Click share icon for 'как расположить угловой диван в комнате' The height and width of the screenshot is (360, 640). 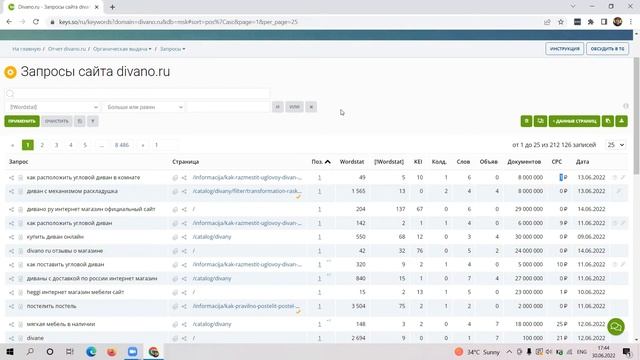11,178
